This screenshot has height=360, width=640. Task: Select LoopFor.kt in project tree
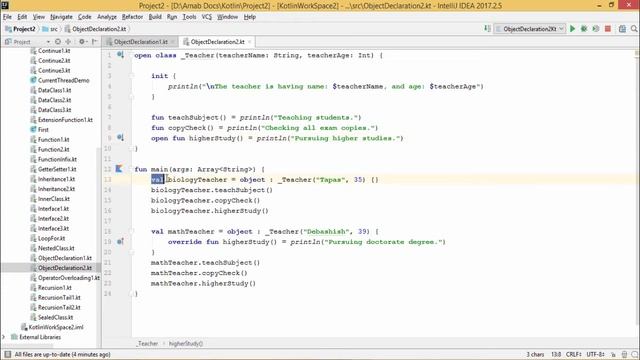point(48,238)
